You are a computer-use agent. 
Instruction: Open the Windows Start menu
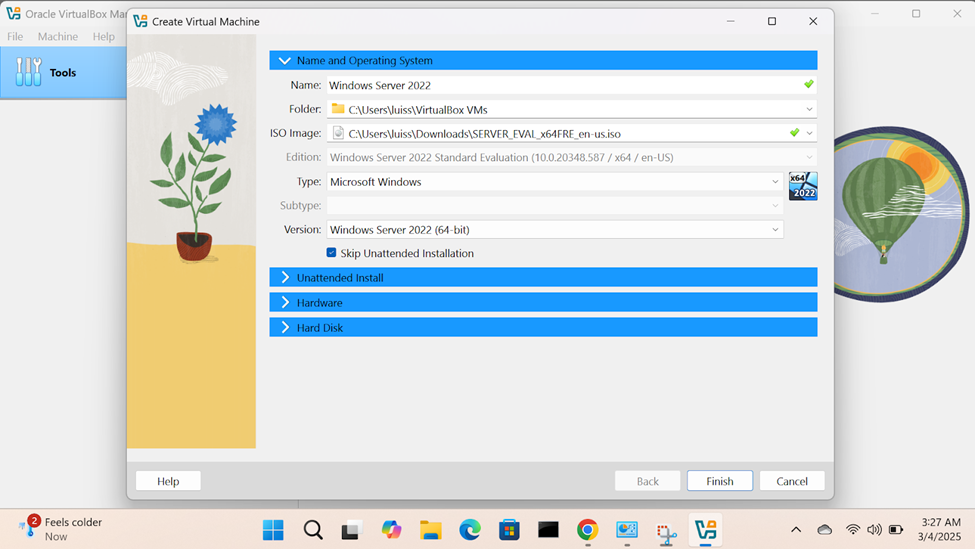tap(273, 530)
